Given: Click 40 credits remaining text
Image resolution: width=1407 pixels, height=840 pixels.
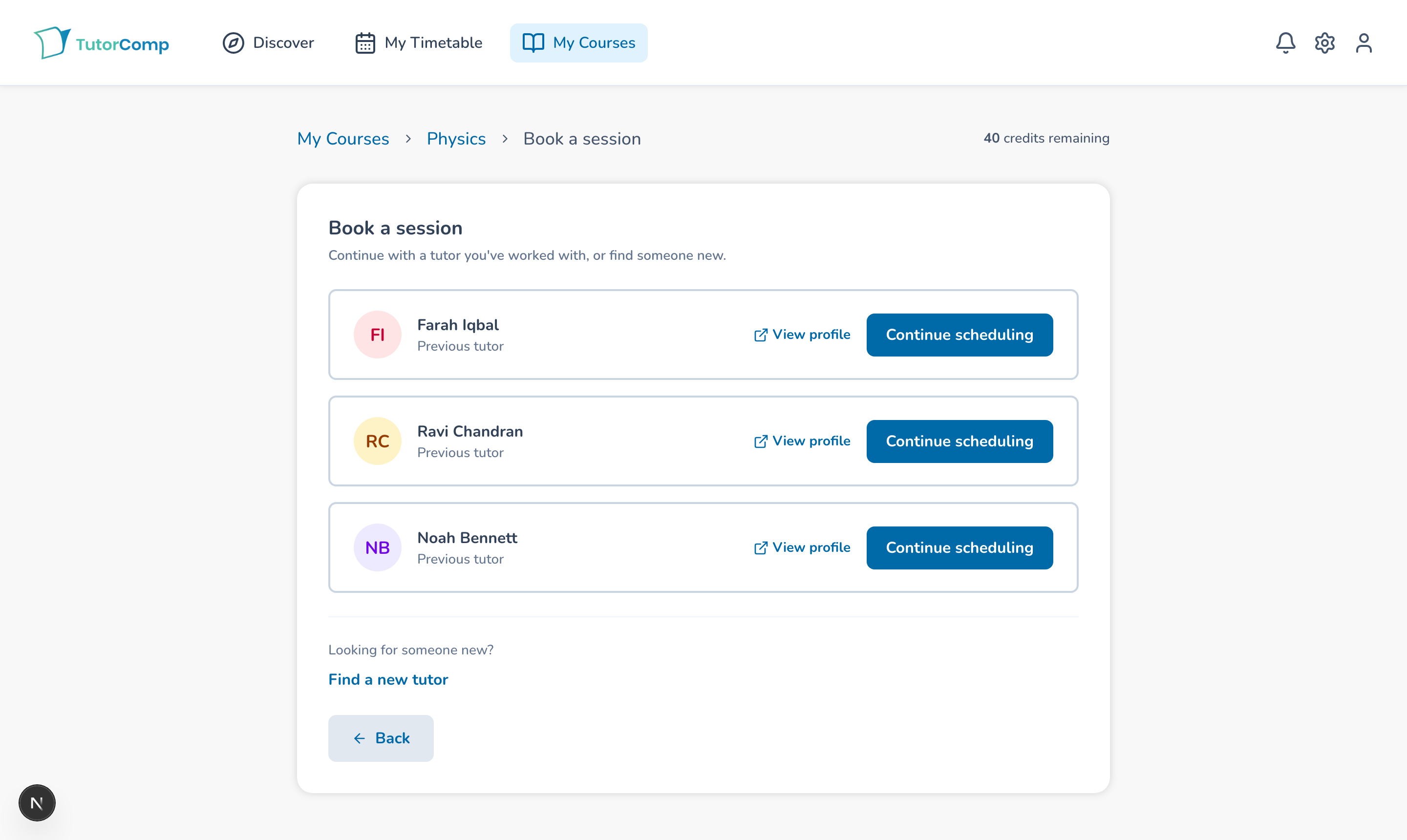Looking at the screenshot, I should pyautogui.click(x=1046, y=138).
